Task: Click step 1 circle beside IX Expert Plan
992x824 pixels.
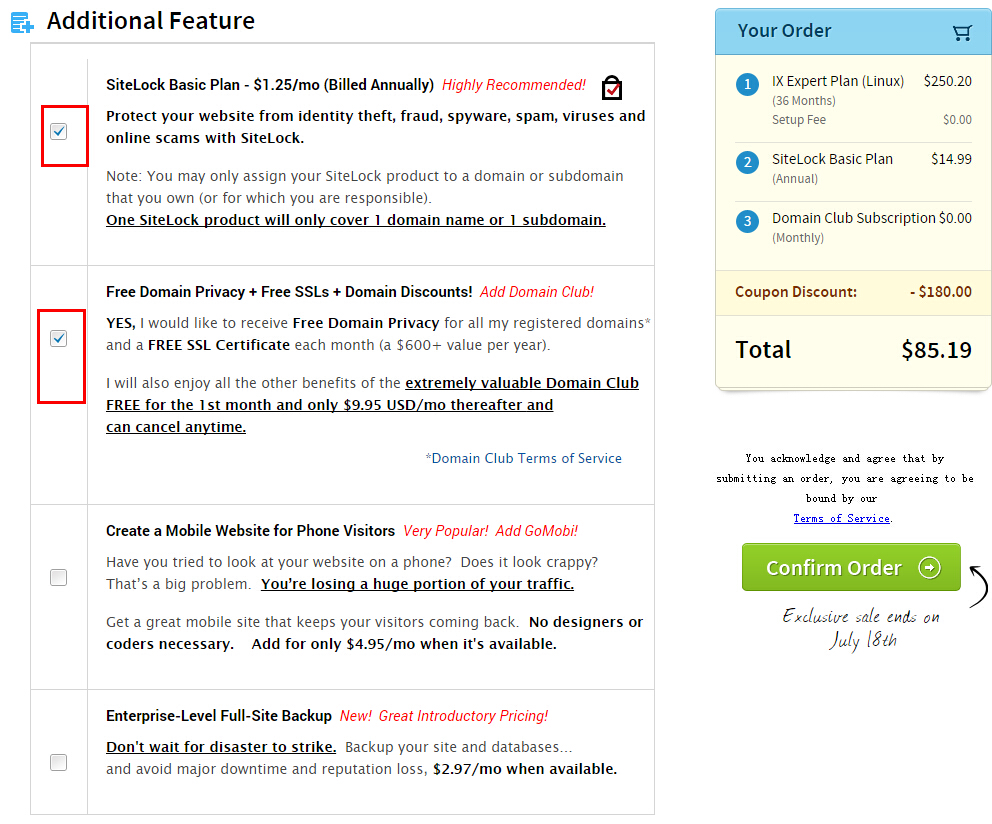Action: (747, 84)
